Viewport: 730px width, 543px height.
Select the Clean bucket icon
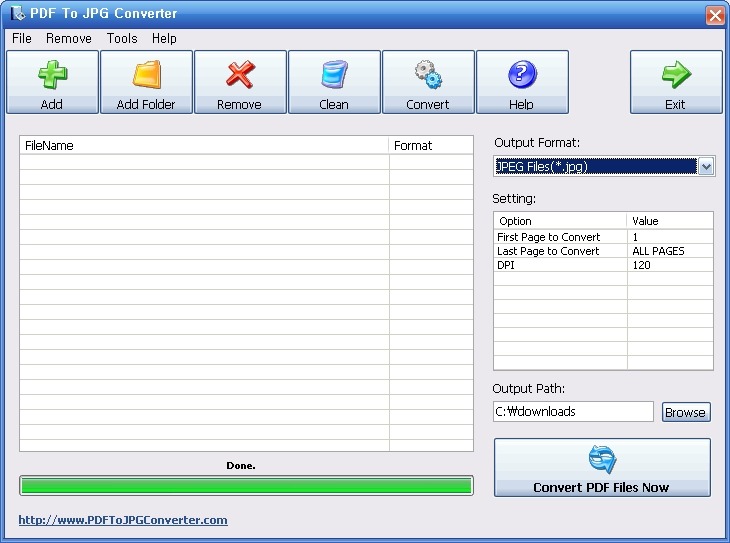(333, 75)
